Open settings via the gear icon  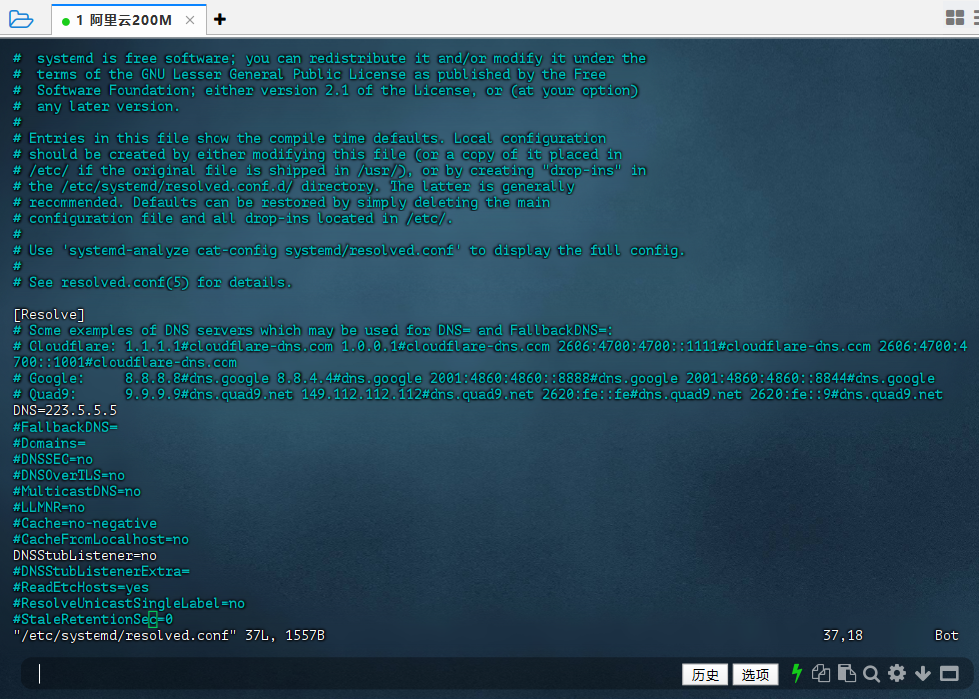[x=897, y=673]
